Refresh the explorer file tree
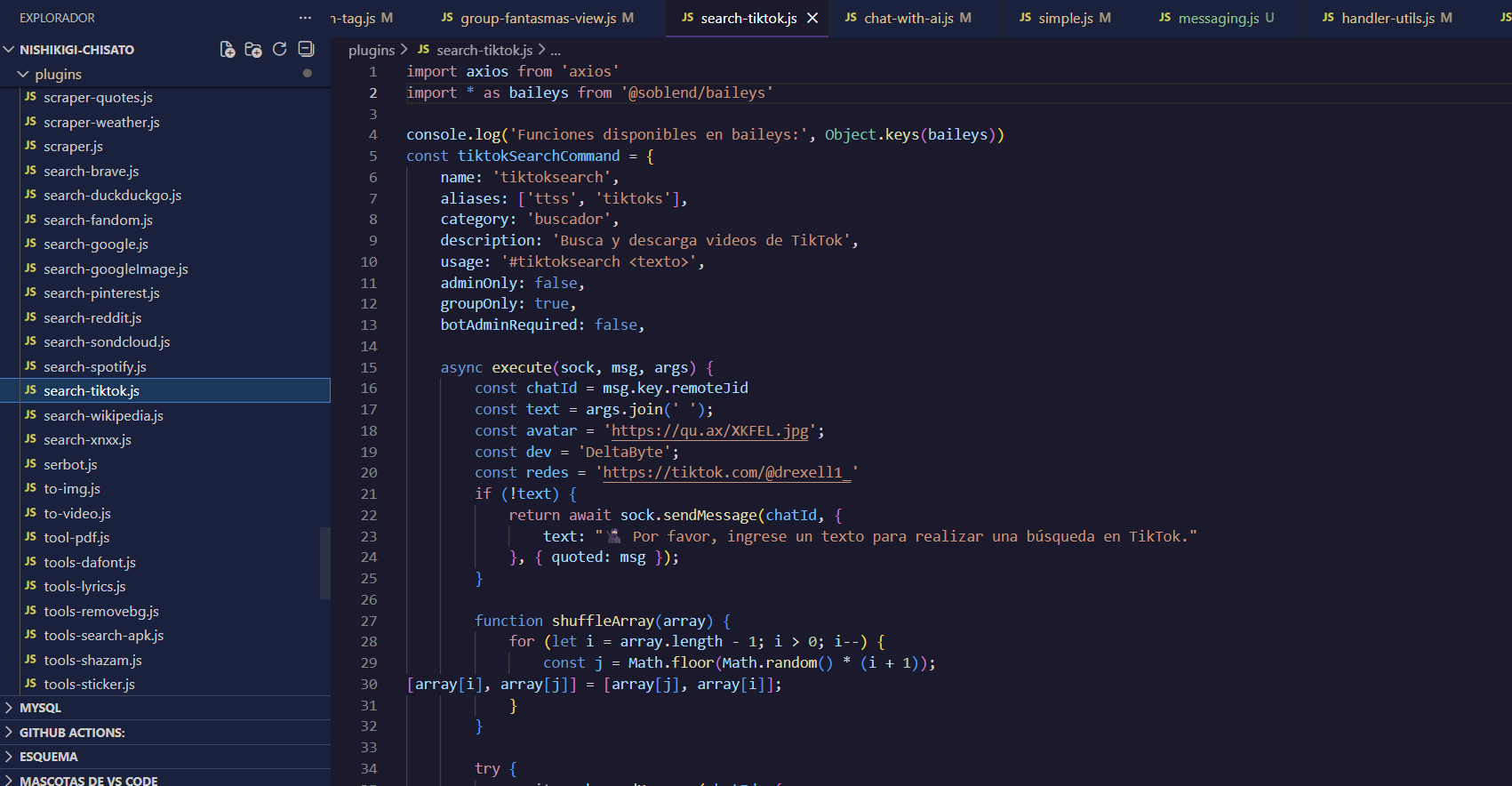 (x=279, y=50)
